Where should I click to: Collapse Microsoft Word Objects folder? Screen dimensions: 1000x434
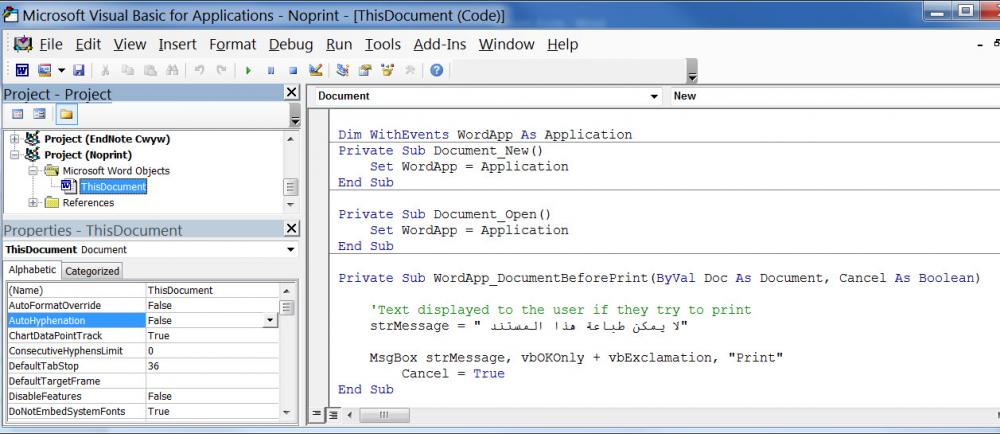tap(33, 171)
